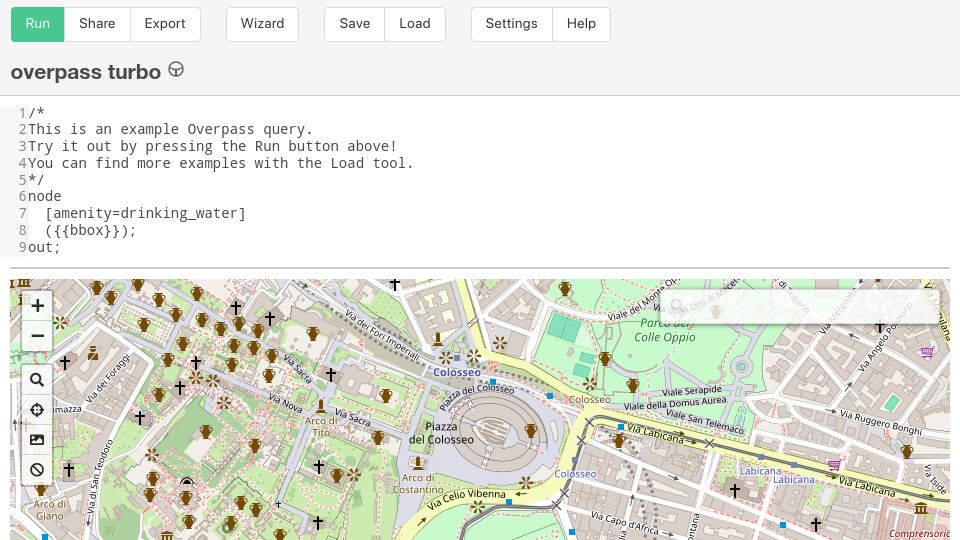960x540 pixels.
Task: Click the museum icon by Comprensorio label
Action: (x=921, y=508)
